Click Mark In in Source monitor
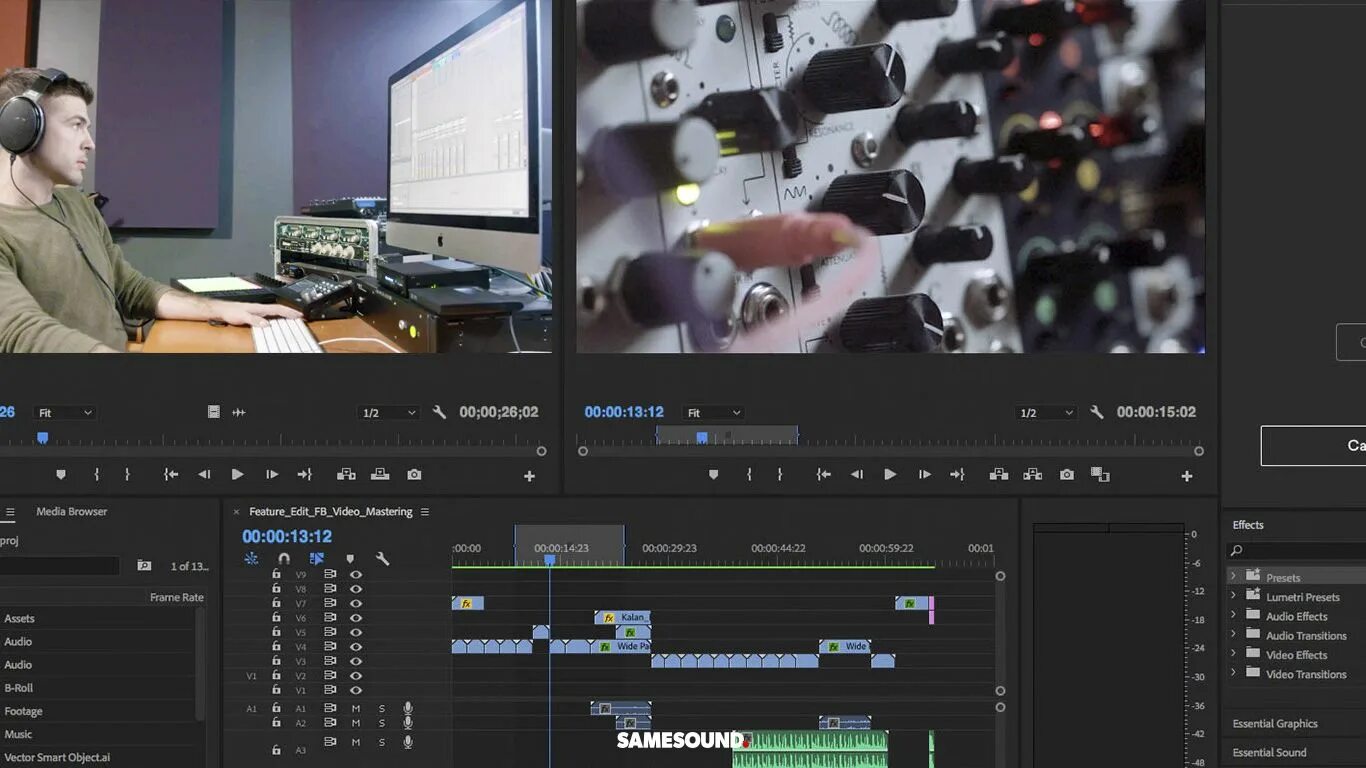This screenshot has width=1366, height=768. [x=97, y=475]
